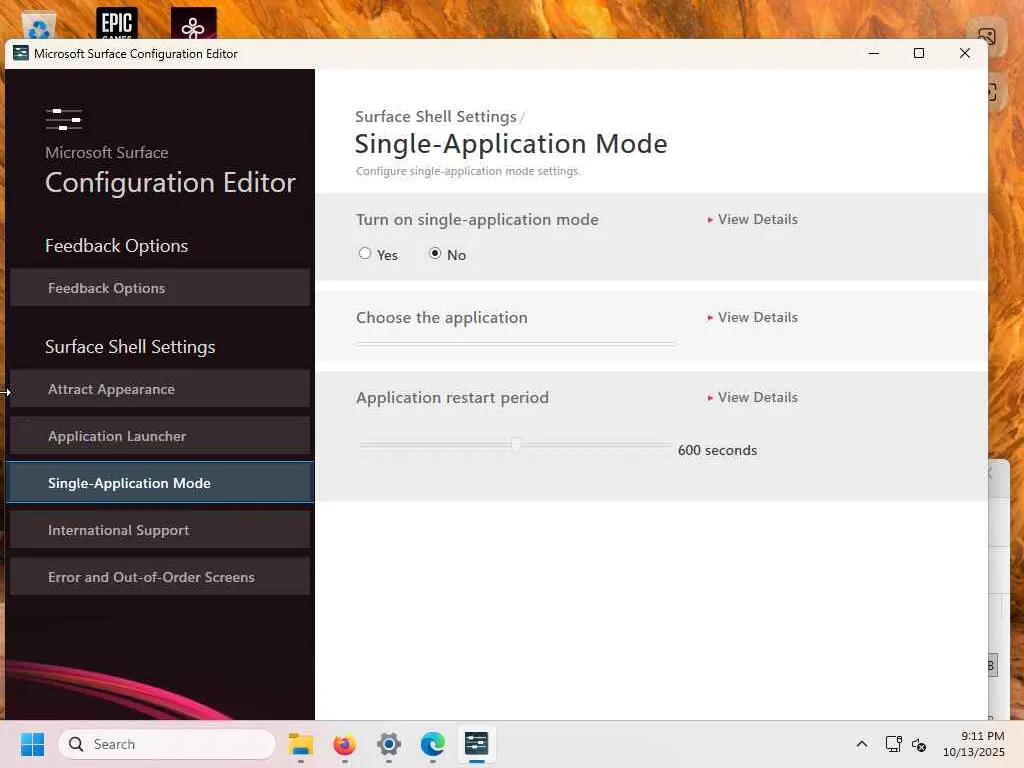Click Surface Configuration Editor taskbar icon
Screen dimensions: 1024x768
point(477,744)
